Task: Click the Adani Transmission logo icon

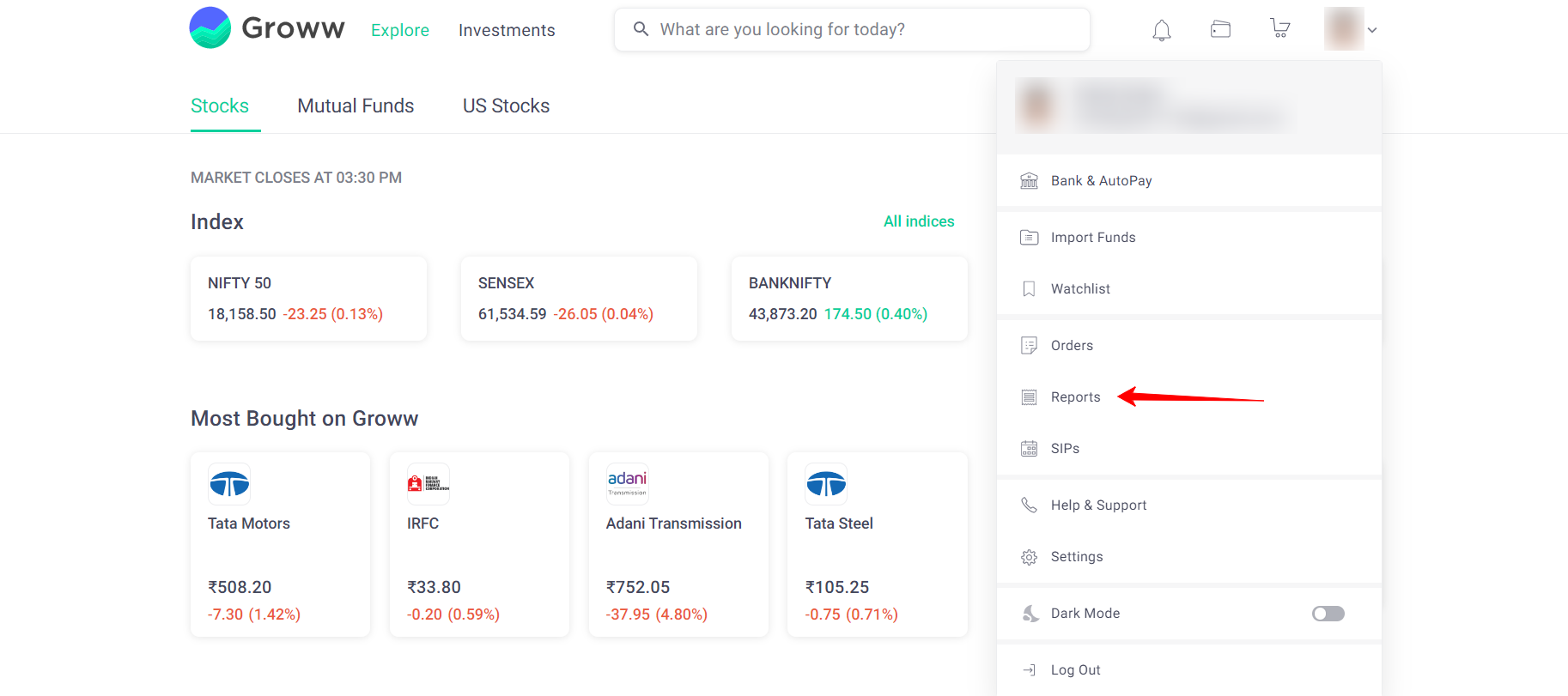Action: click(627, 483)
